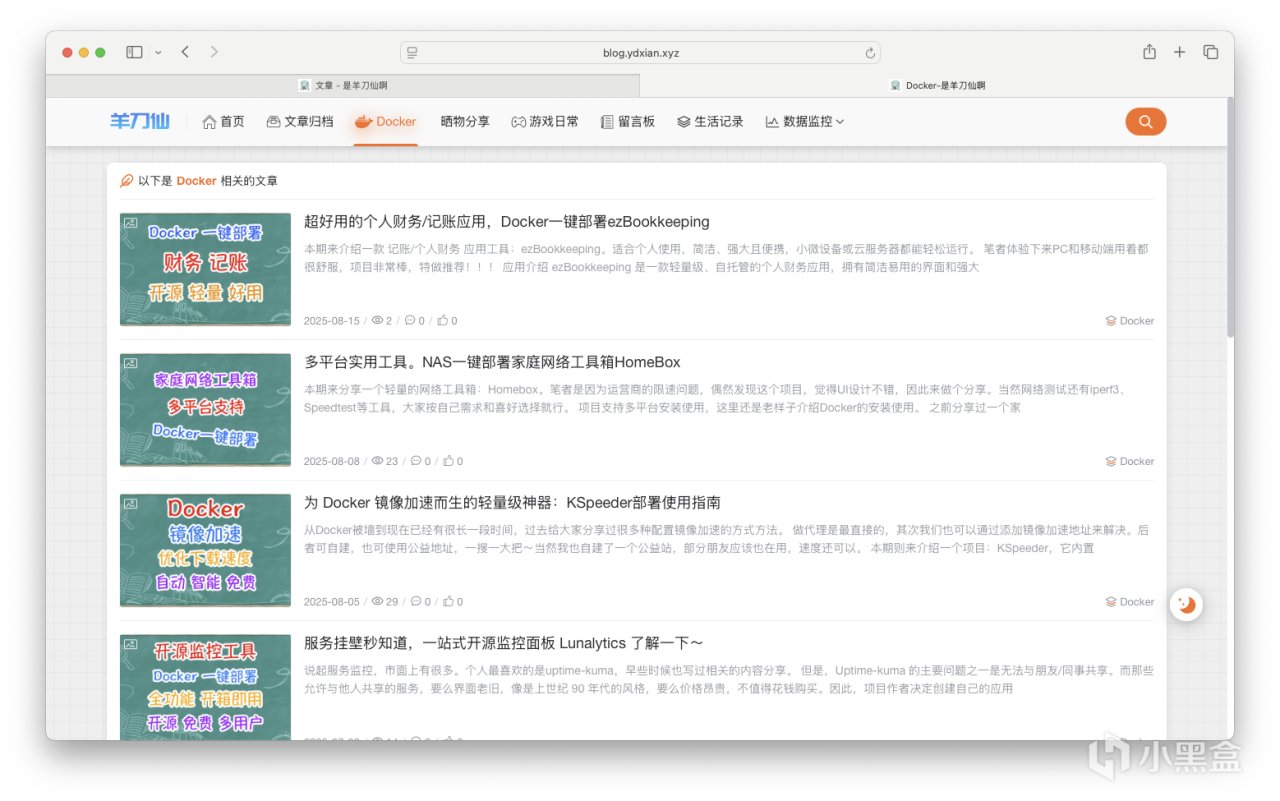Click the KSpeeder article summary text
The width and height of the screenshot is (1280, 801).
727,538
